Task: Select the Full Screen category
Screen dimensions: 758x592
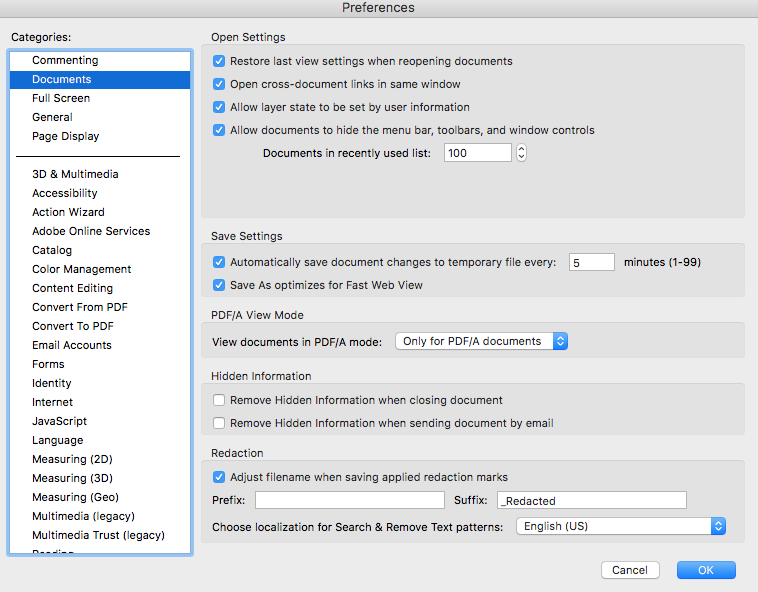Action: [61, 98]
